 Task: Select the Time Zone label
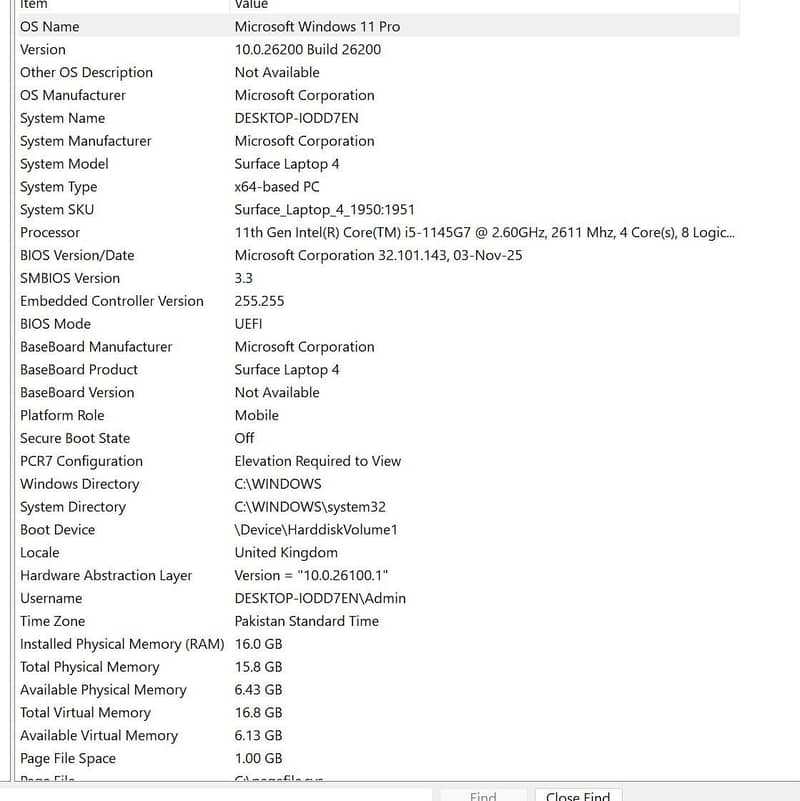pyautogui.click(x=52, y=622)
